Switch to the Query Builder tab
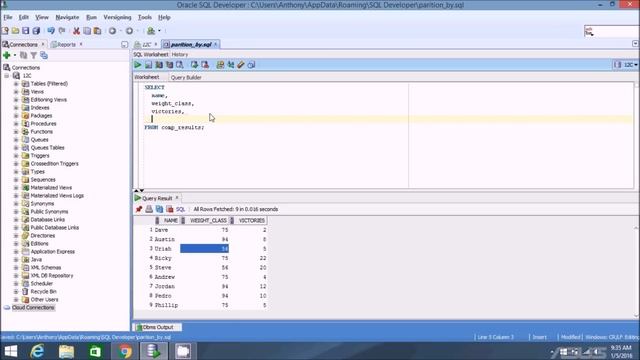This screenshot has width=640, height=360. click(x=186, y=77)
